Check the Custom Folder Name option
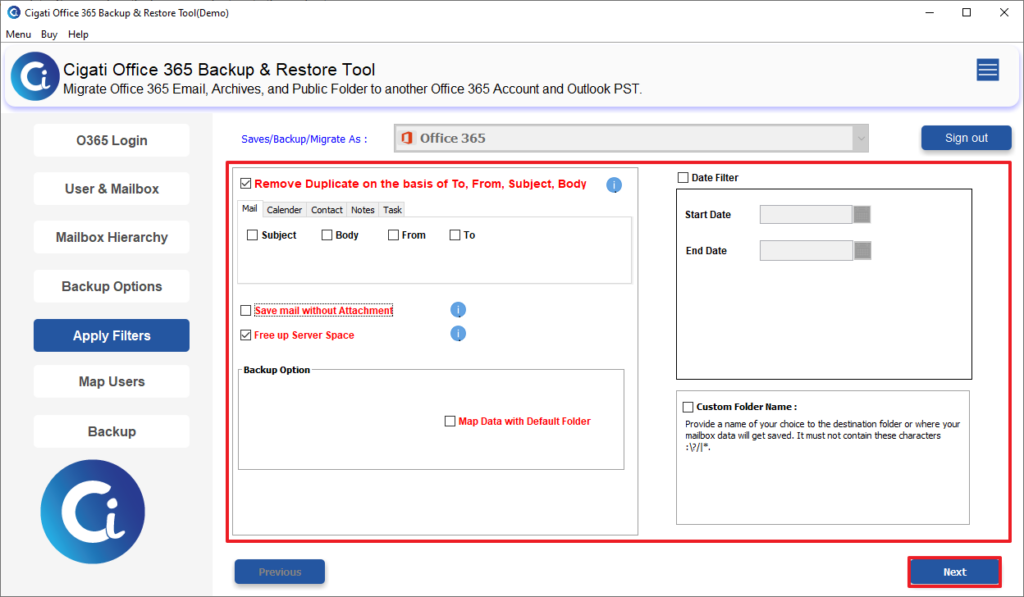1024x597 pixels. [x=688, y=407]
